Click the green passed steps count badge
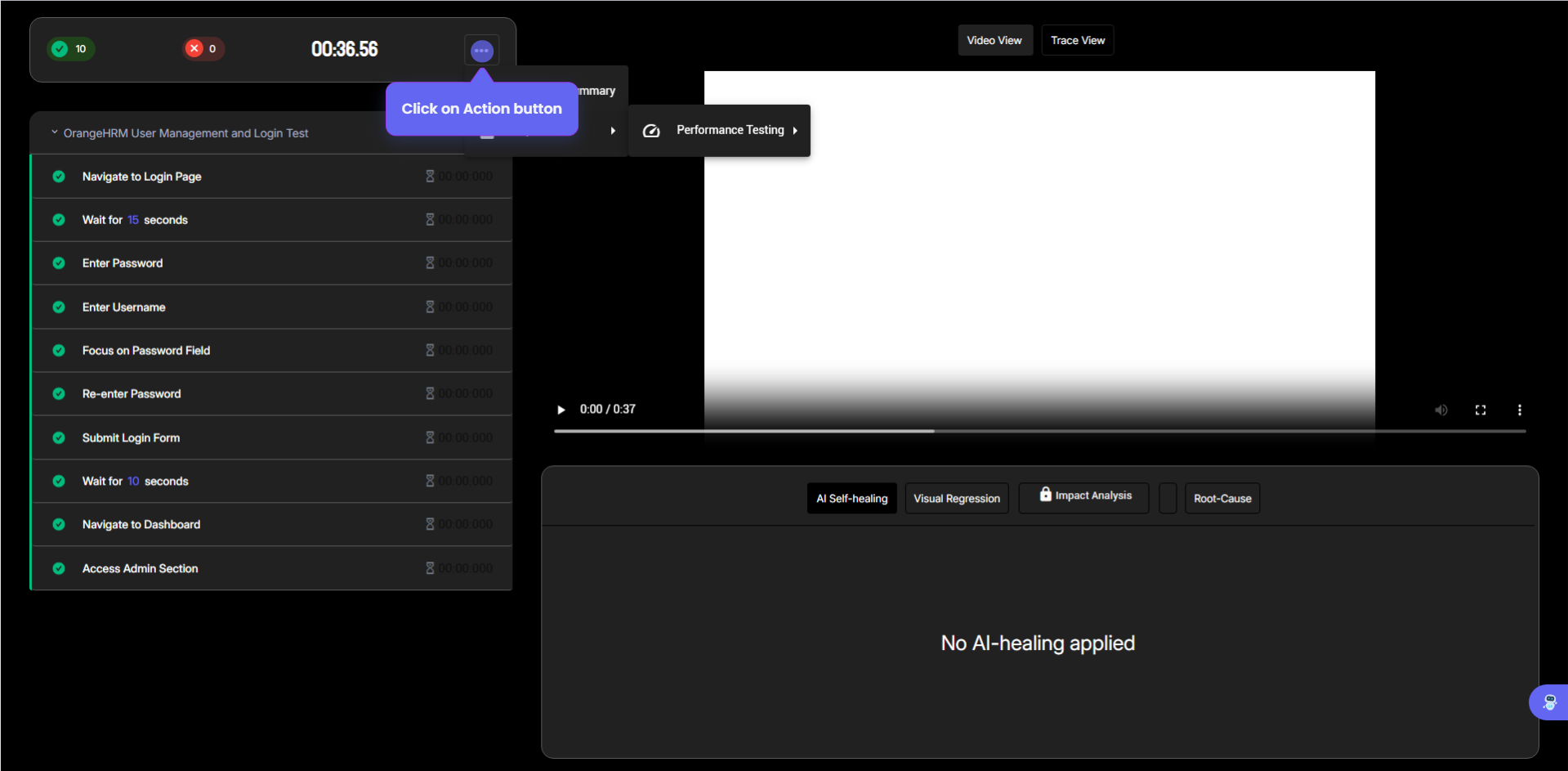This screenshot has width=1568, height=771. click(x=70, y=49)
